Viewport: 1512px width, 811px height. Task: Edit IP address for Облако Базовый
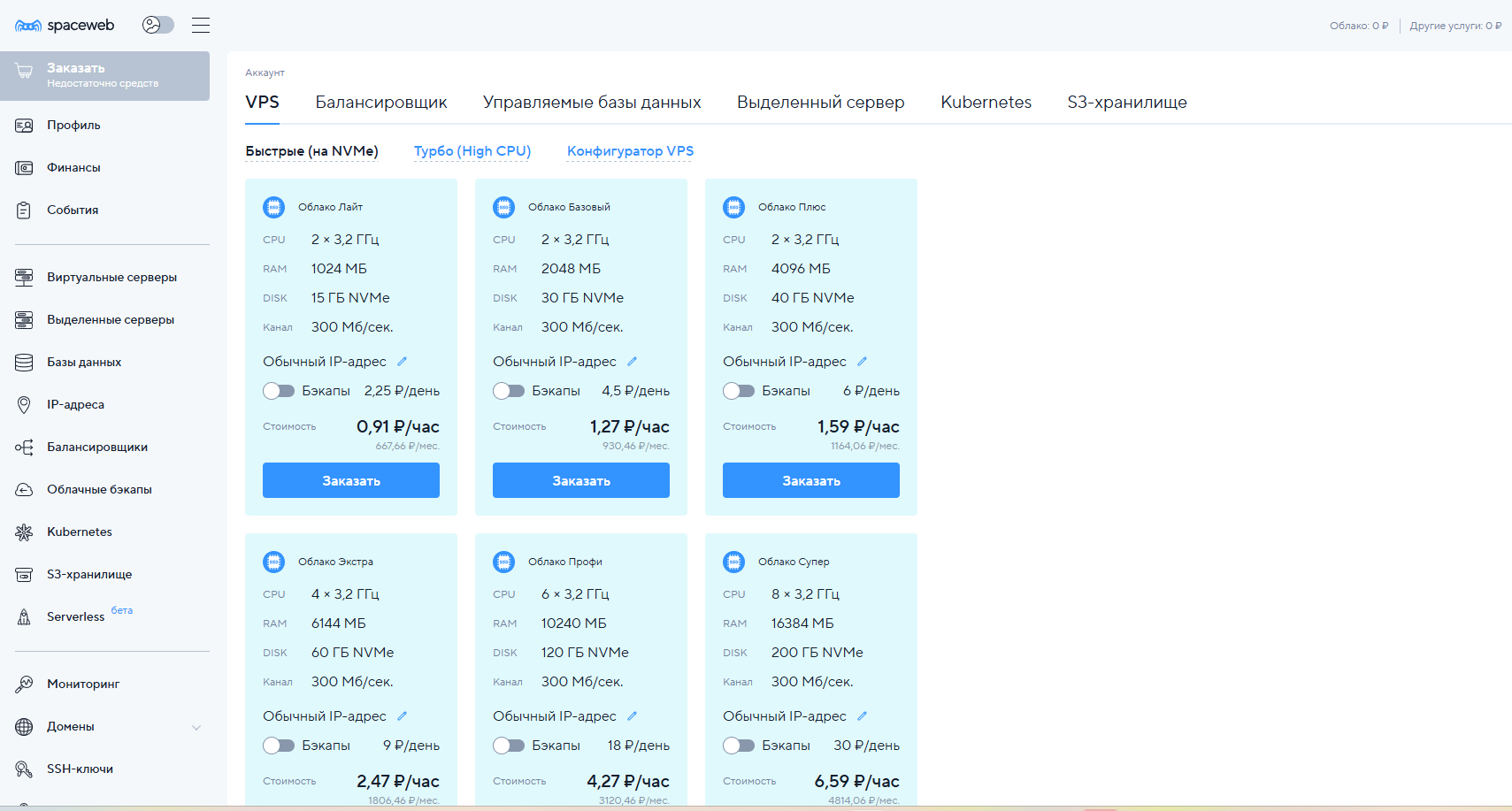click(x=632, y=361)
